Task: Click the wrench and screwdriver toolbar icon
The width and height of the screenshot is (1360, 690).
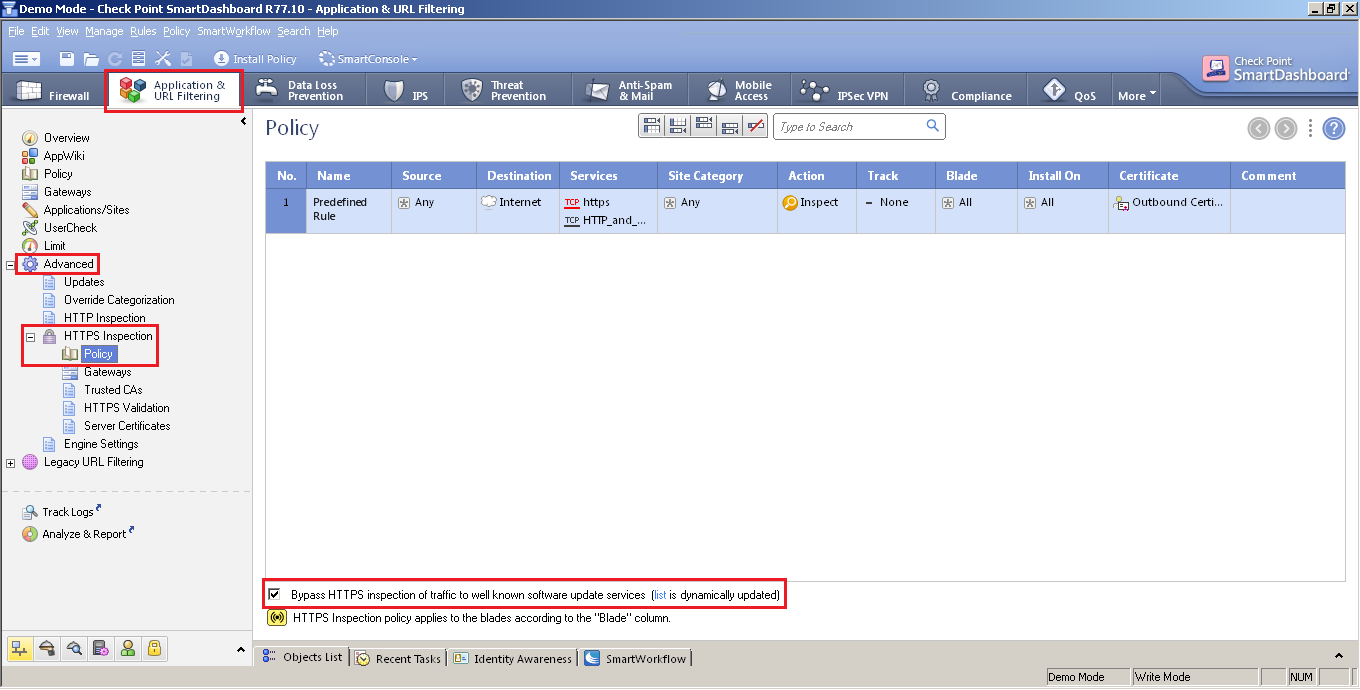Action: pyautogui.click(x=163, y=59)
